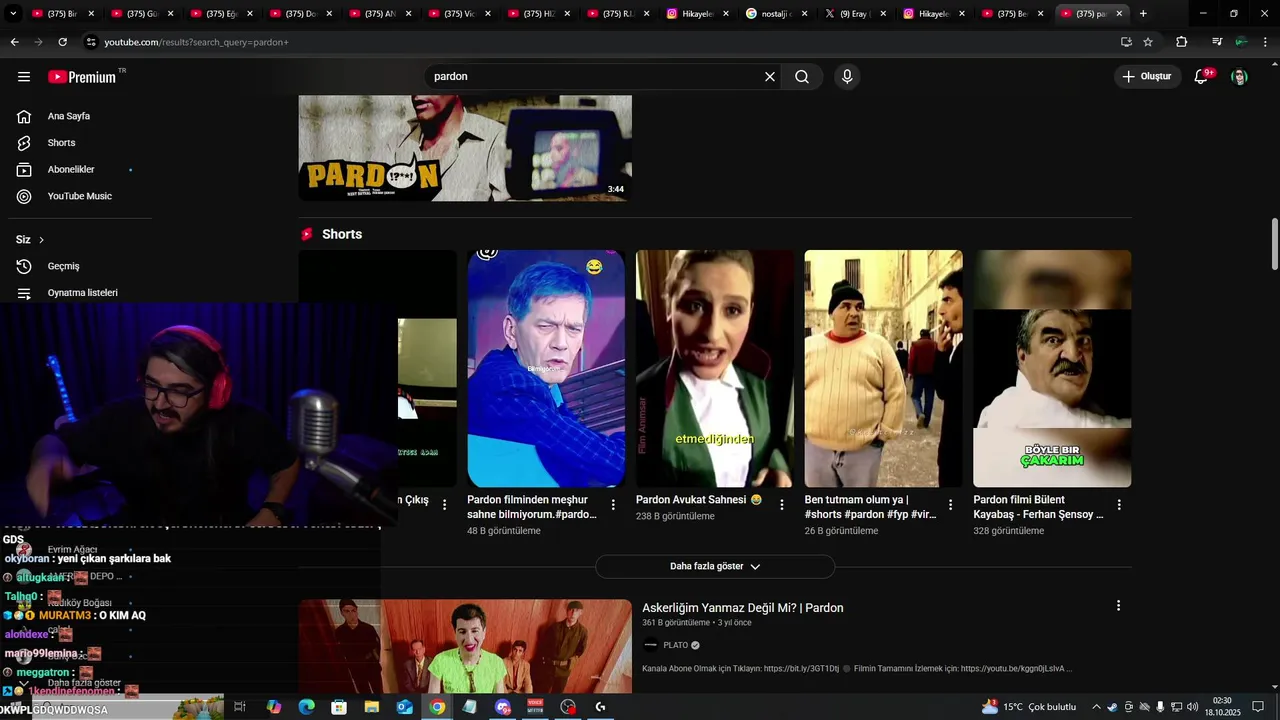1280x720 pixels.
Task: Open the YouTube hamburger guide menu
Action: 24,77
